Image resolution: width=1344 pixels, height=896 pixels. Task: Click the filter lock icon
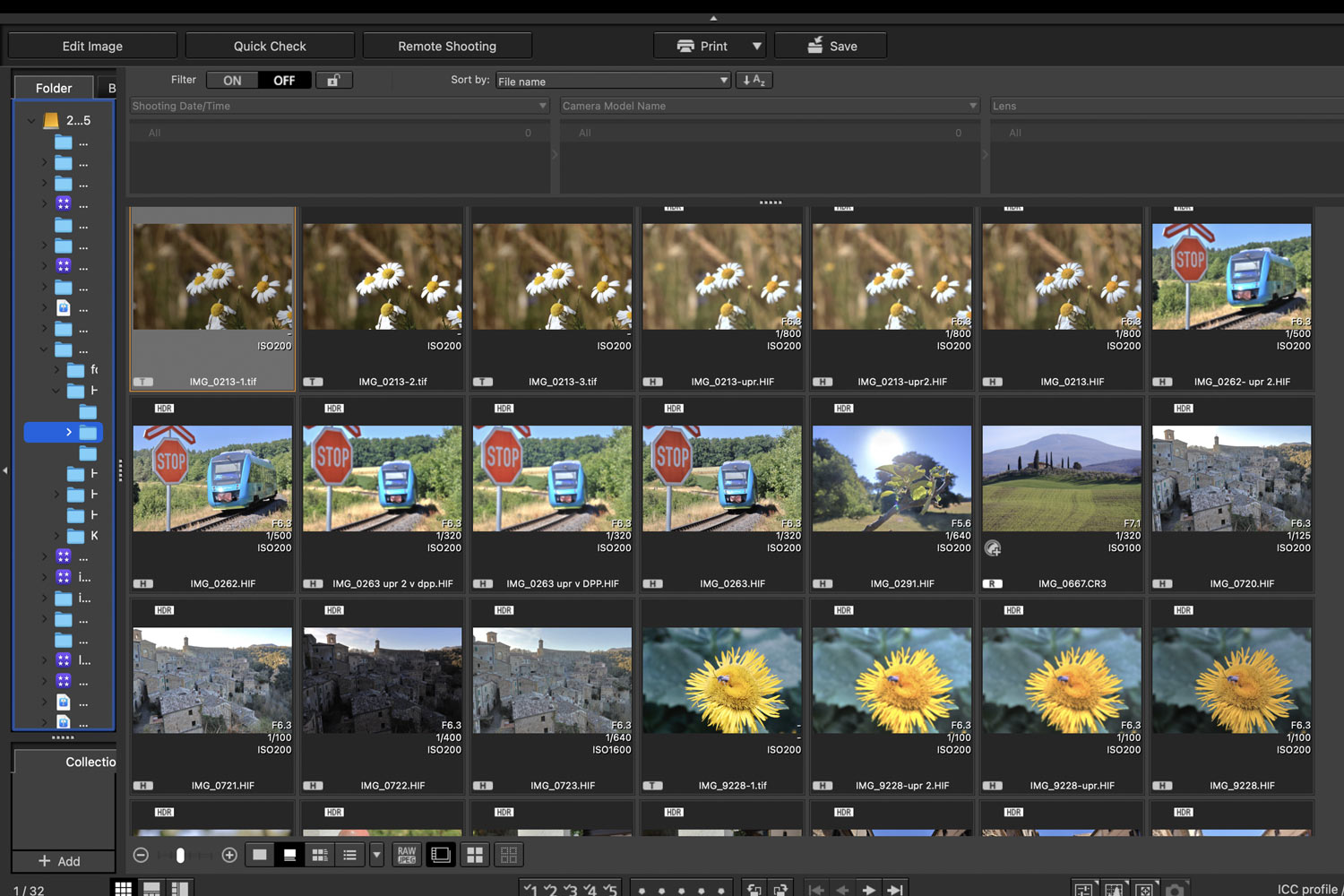click(333, 81)
